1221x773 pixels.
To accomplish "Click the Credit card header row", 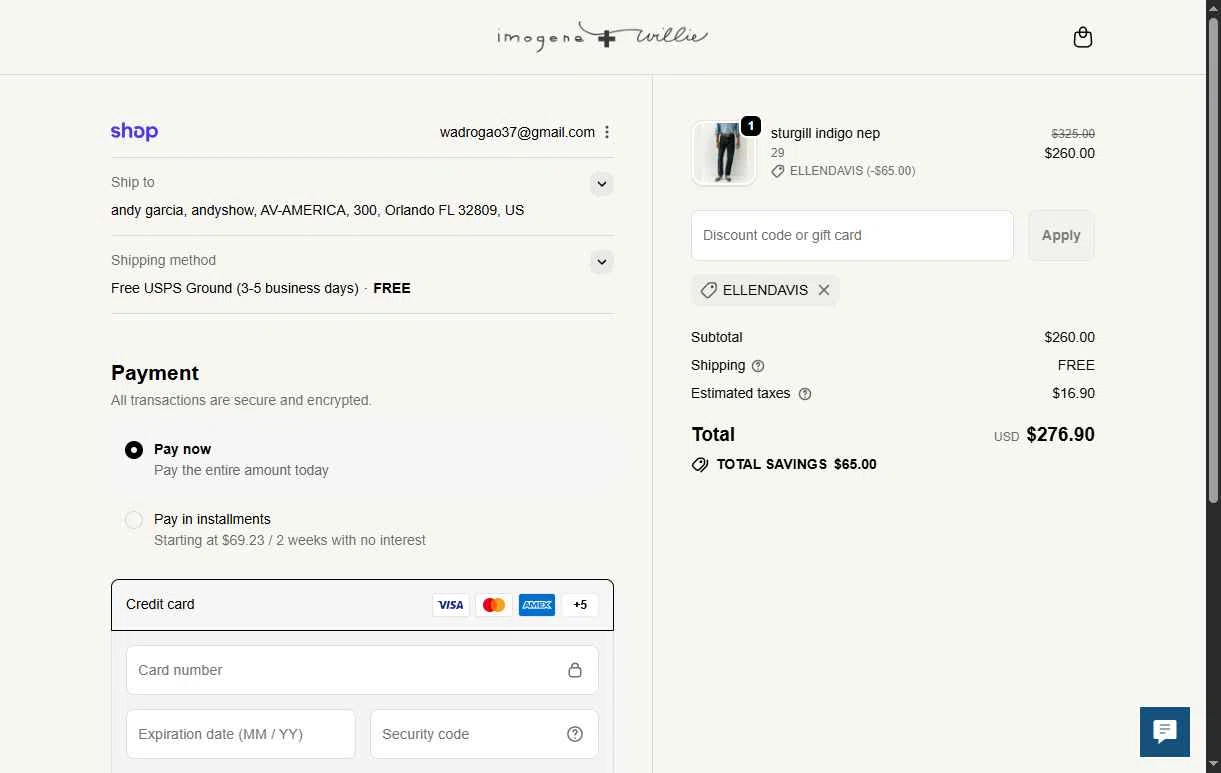I will coord(362,605).
